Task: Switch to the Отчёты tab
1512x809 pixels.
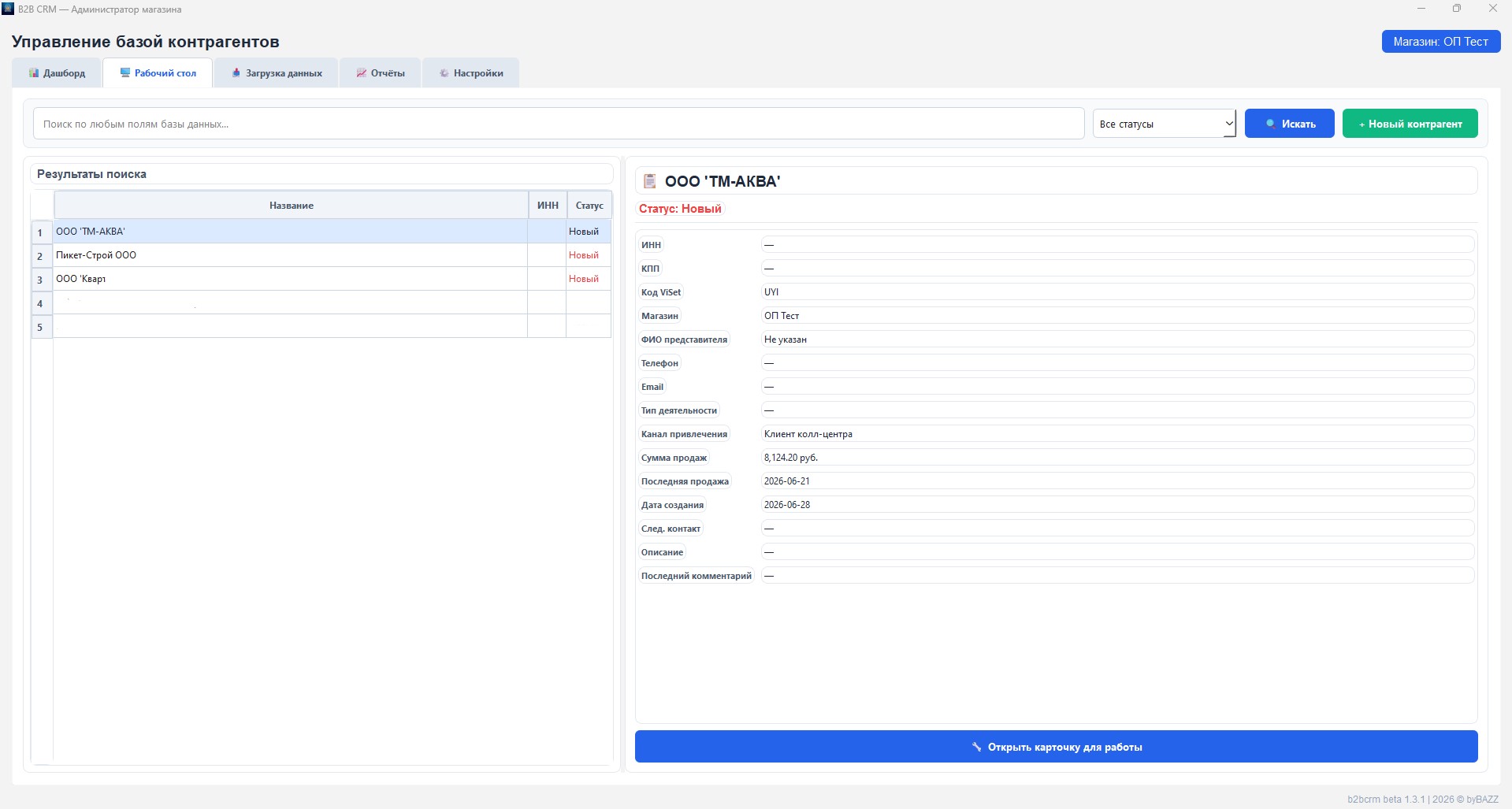Action: point(381,73)
